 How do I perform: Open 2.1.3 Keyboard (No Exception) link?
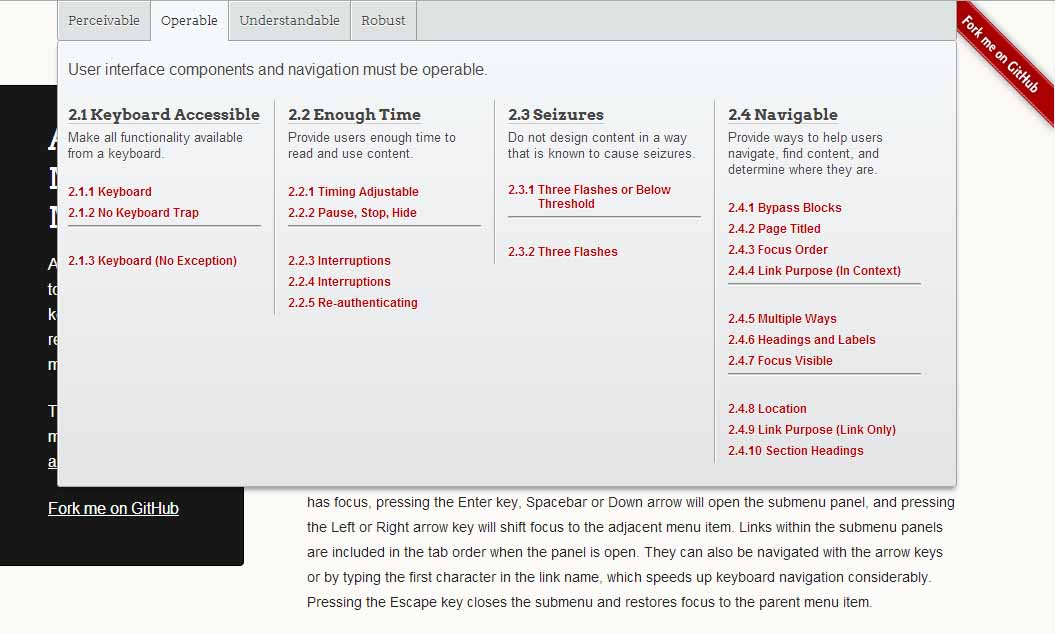[152, 261]
